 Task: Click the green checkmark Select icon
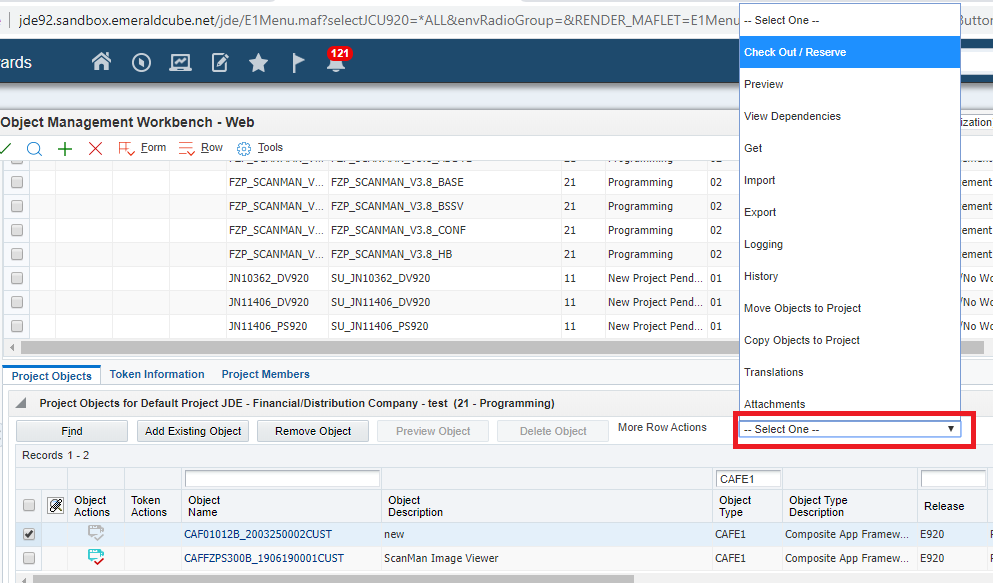coord(5,149)
